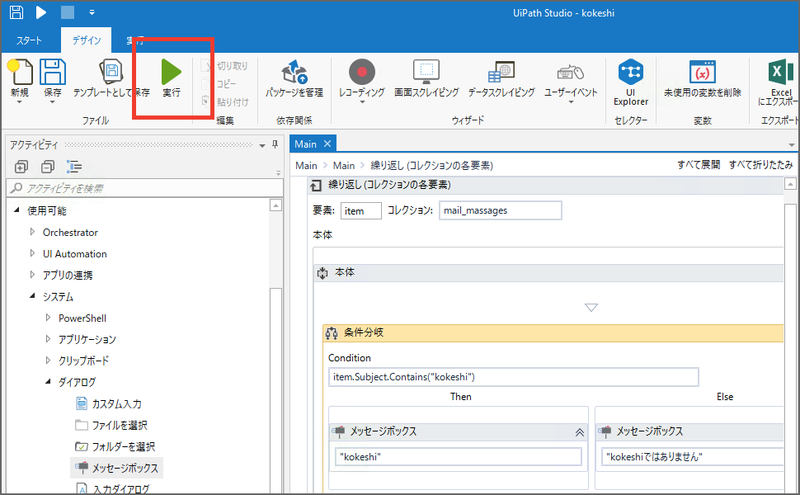The width and height of the screenshot is (800, 495).
Task: Open the 新規 dropdown arrow
Action: pos(20,102)
